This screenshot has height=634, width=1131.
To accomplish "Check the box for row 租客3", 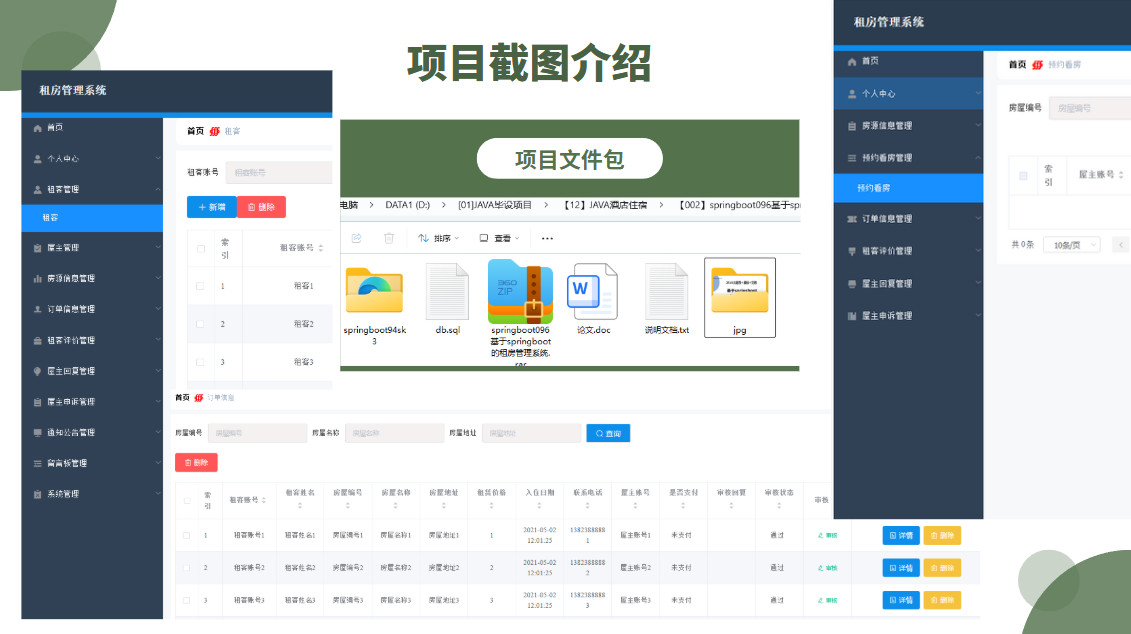I will coord(201,362).
